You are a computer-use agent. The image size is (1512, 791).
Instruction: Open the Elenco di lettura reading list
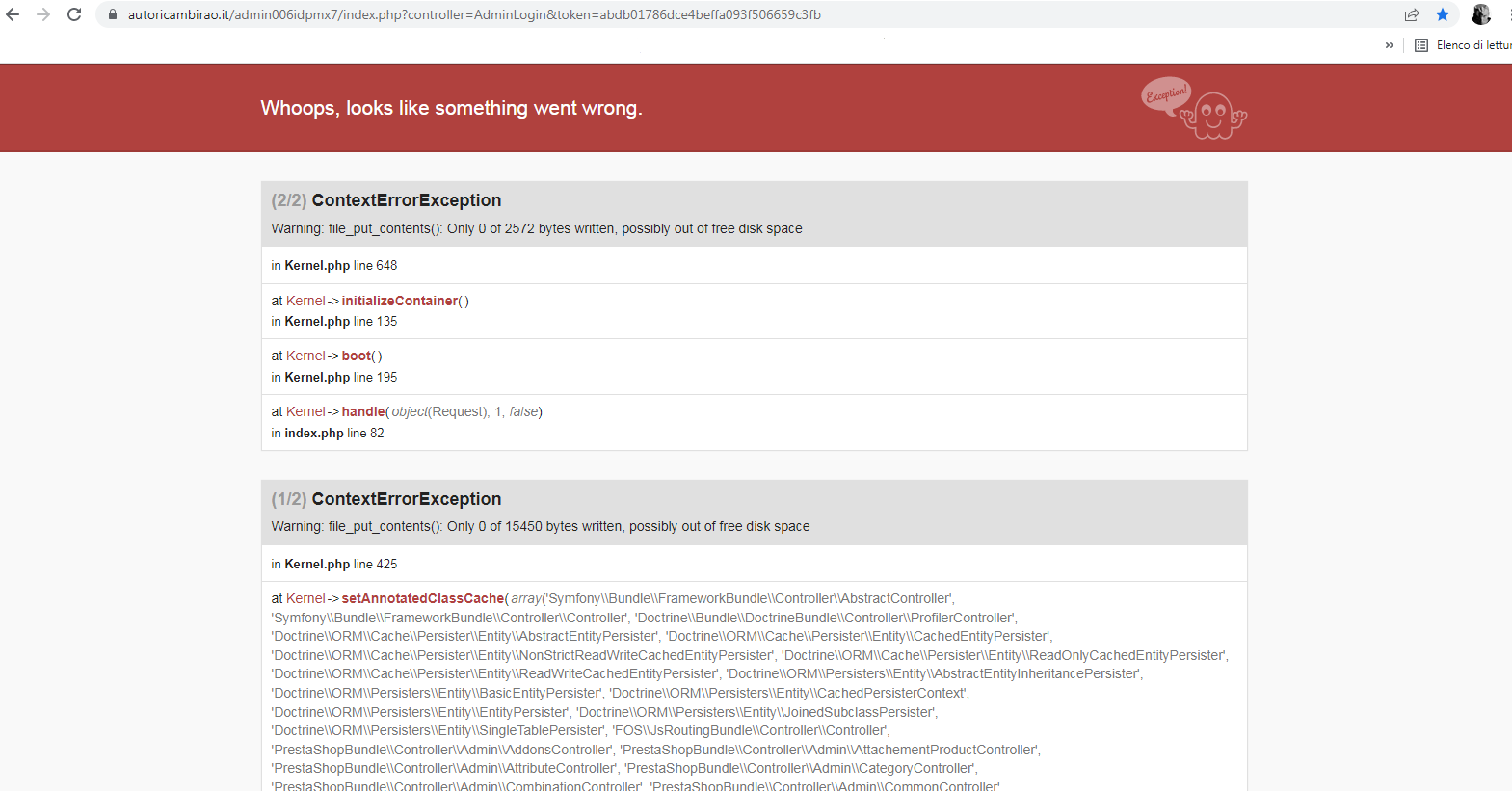(1463, 45)
